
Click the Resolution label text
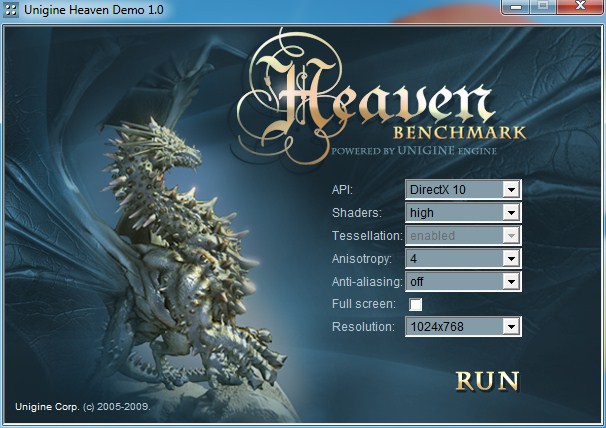pyautogui.click(x=363, y=327)
